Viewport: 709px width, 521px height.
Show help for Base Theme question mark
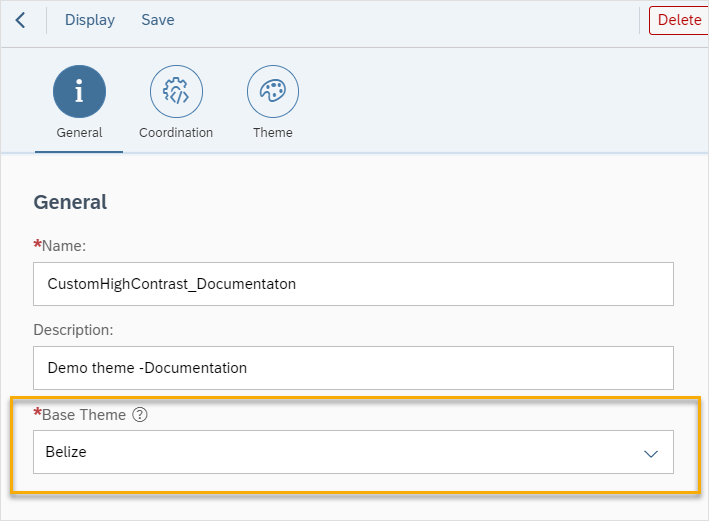coord(140,414)
